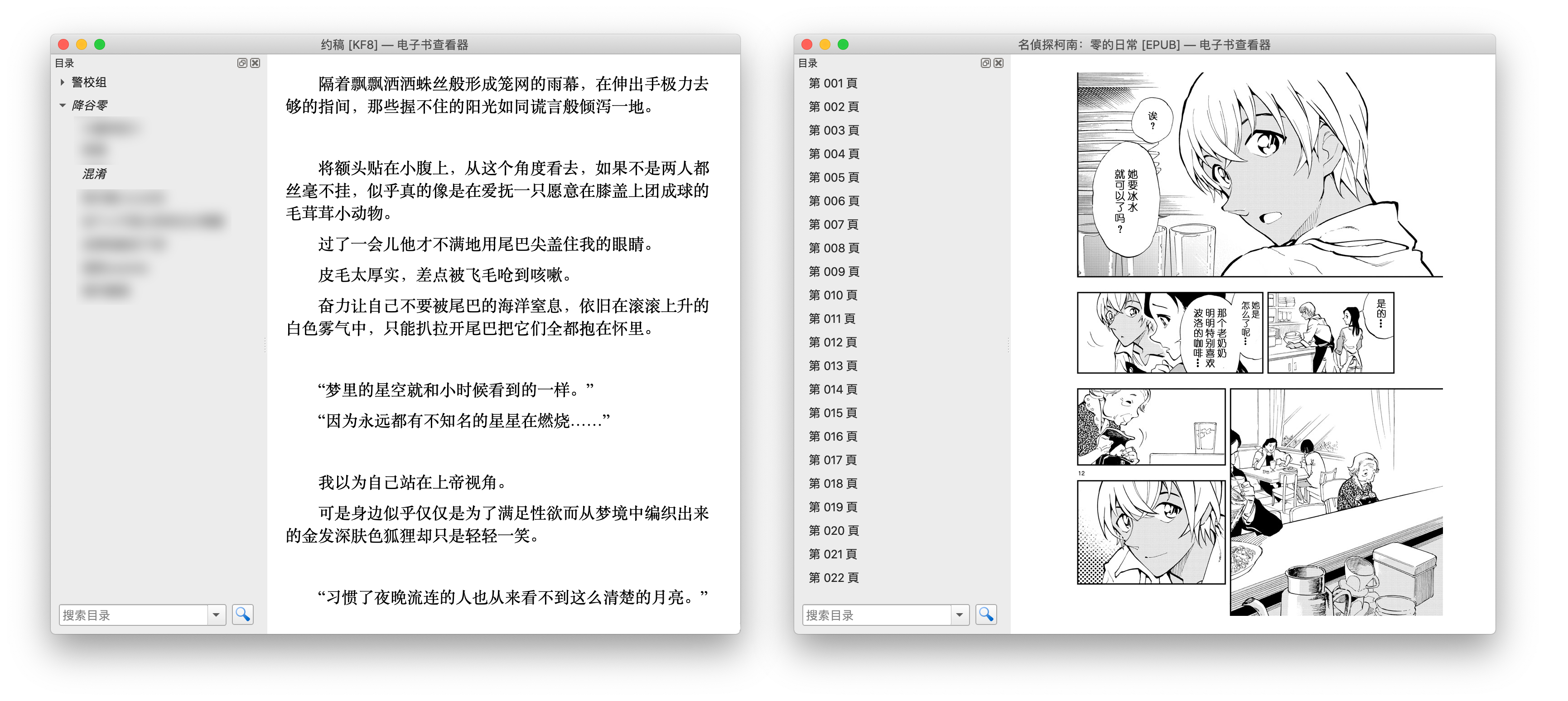Click the 警校组 section label

(x=89, y=82)
